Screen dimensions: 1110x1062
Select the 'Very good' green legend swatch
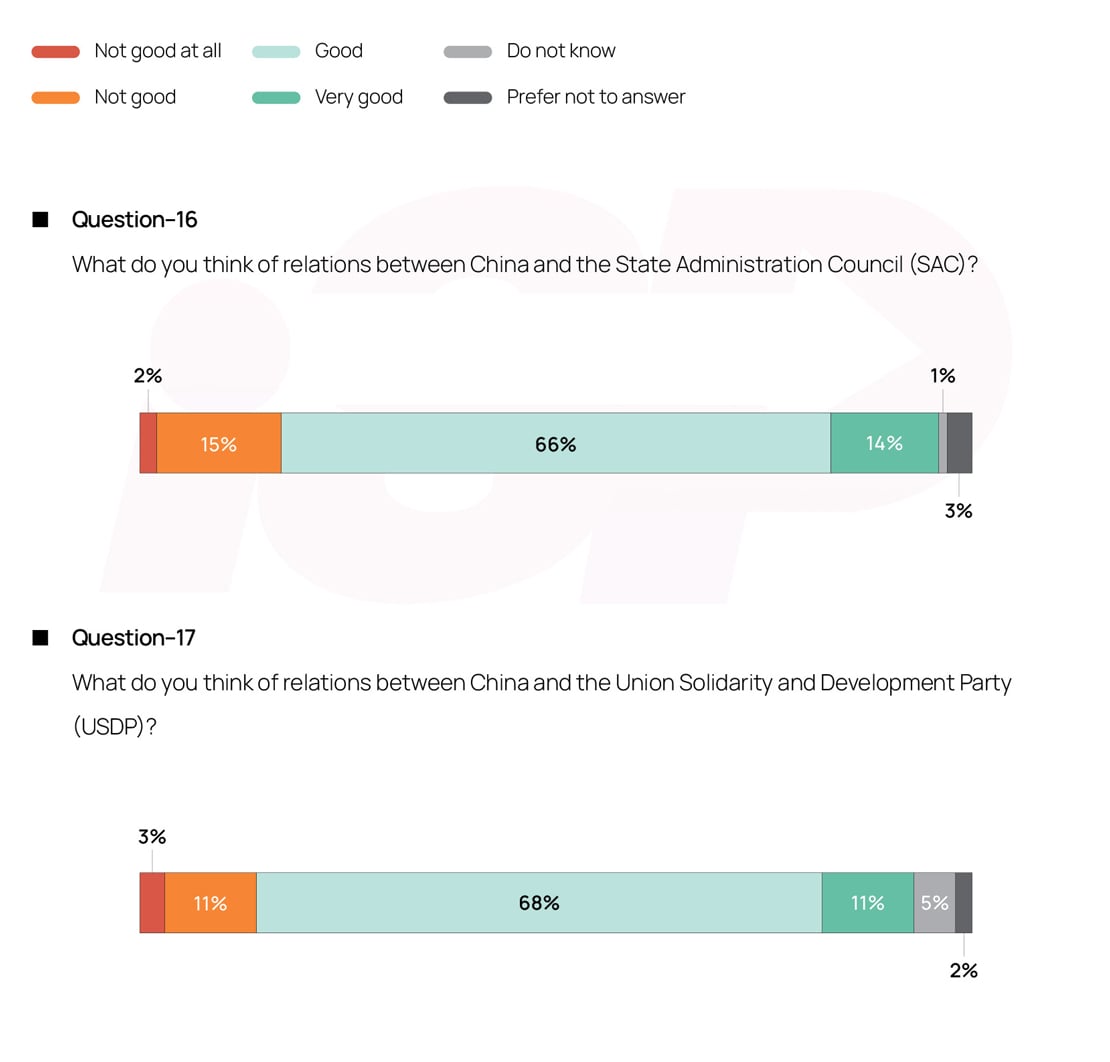(x=276, y=97)
